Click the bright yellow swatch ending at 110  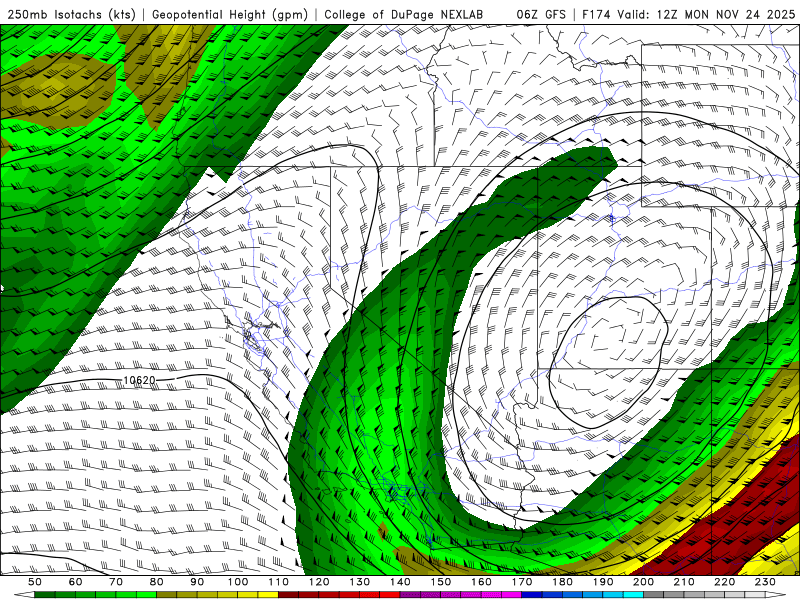pyautogui.click(x=268, y=595)
